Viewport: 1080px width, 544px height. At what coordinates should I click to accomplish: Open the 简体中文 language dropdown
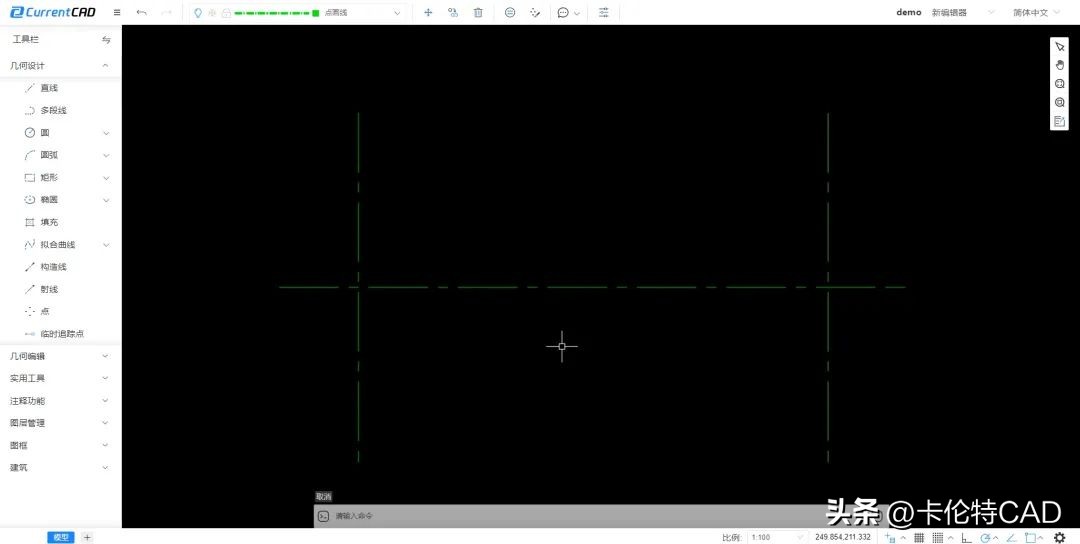pos(1036,12)
